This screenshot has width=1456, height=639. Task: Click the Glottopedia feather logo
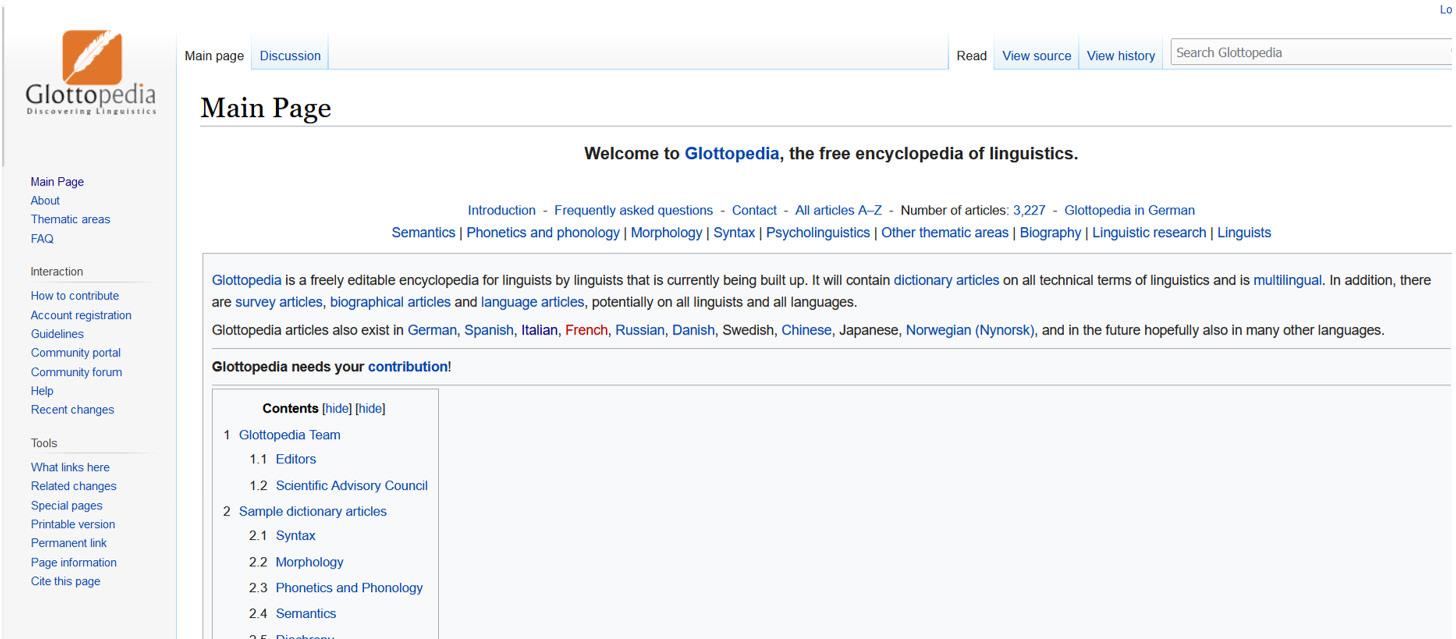[92, 74]
